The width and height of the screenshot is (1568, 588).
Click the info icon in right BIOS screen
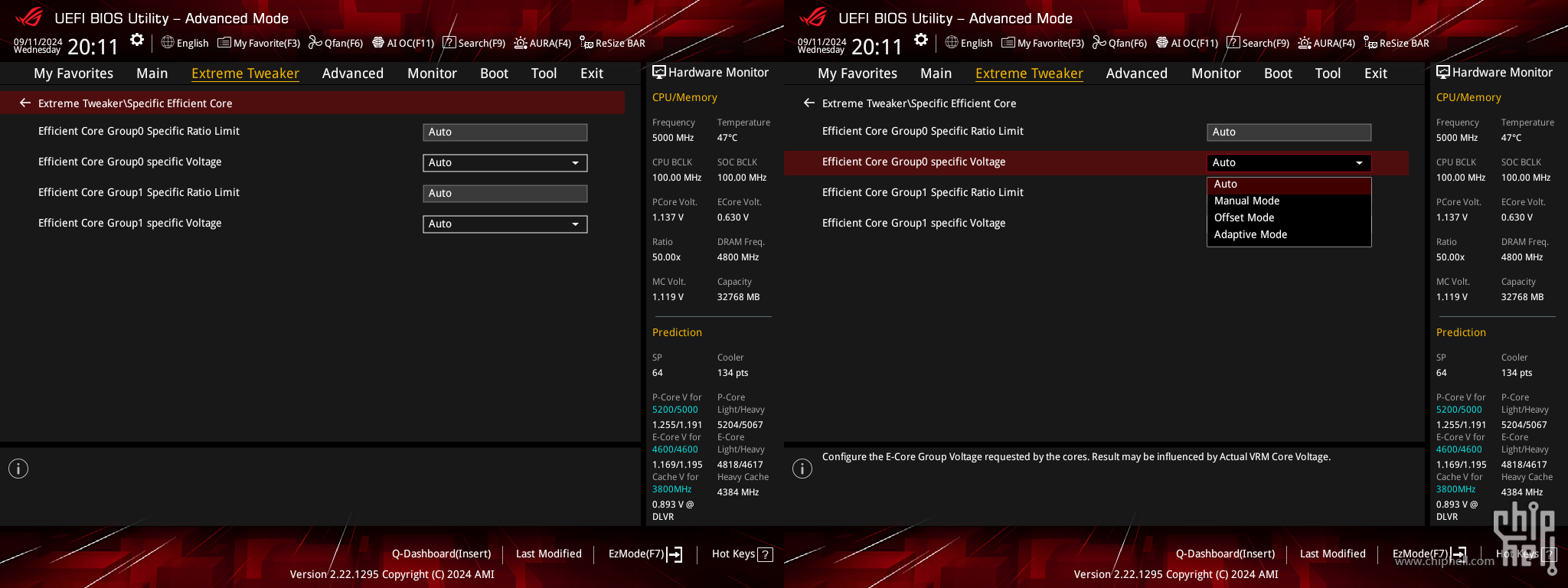(x=802, y=469)
